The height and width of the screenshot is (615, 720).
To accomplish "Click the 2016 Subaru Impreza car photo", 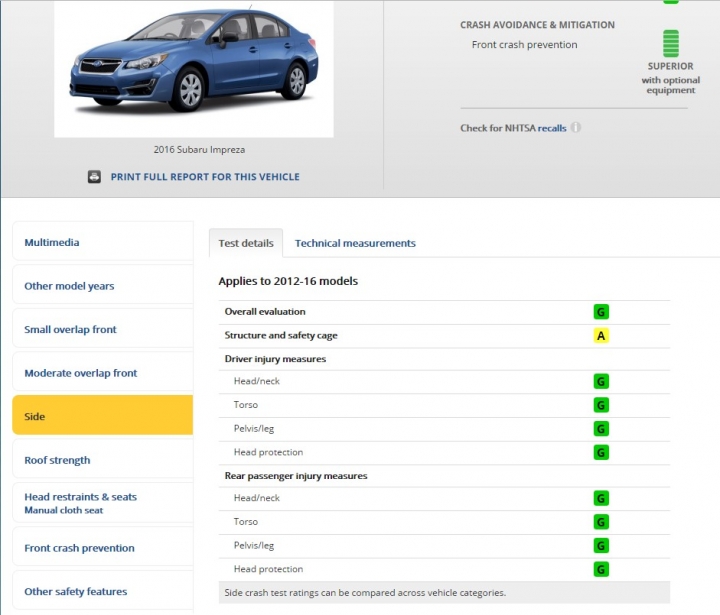I will point(194,68).
